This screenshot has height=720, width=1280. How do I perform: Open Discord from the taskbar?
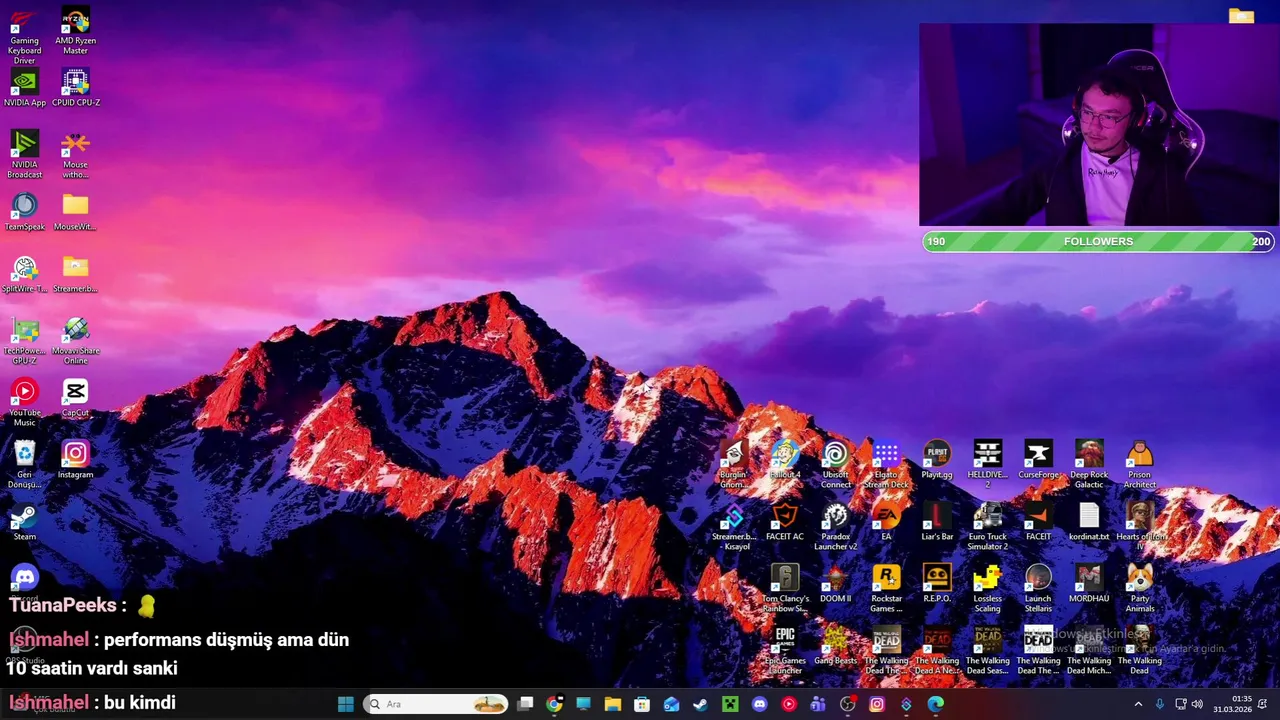point(759,704)
